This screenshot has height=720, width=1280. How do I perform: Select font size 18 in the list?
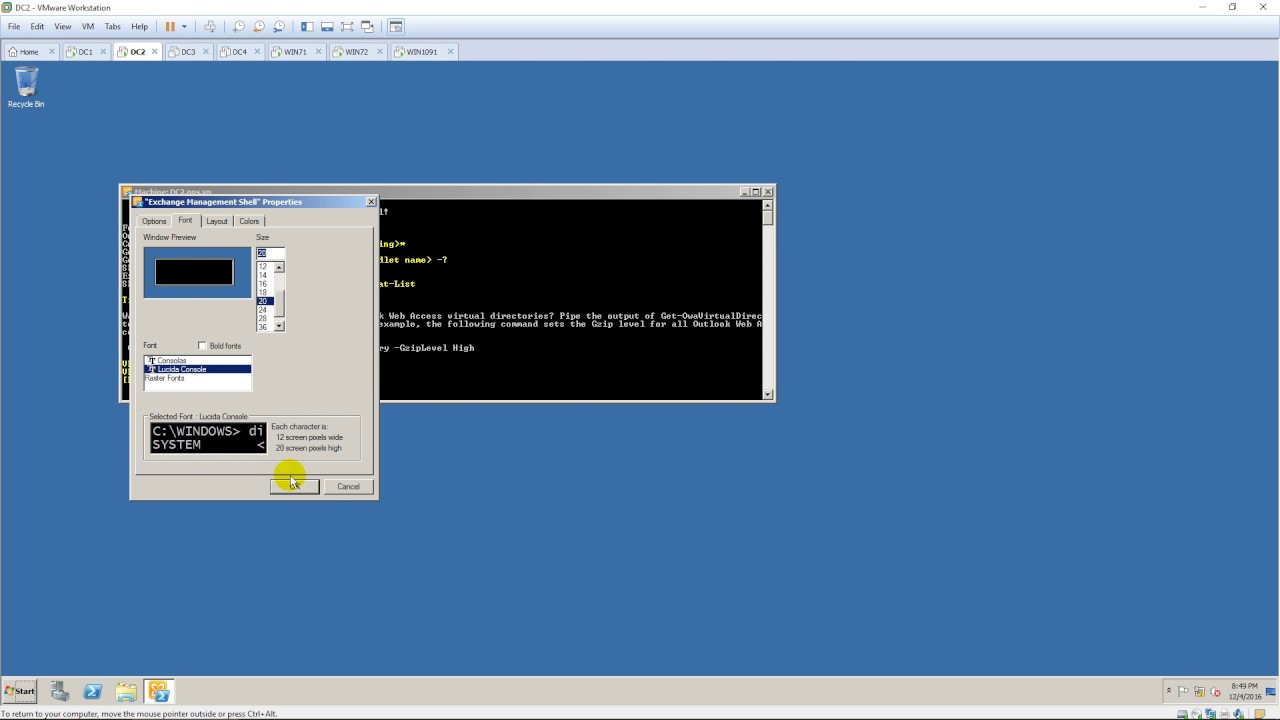(x=264, y=293)
